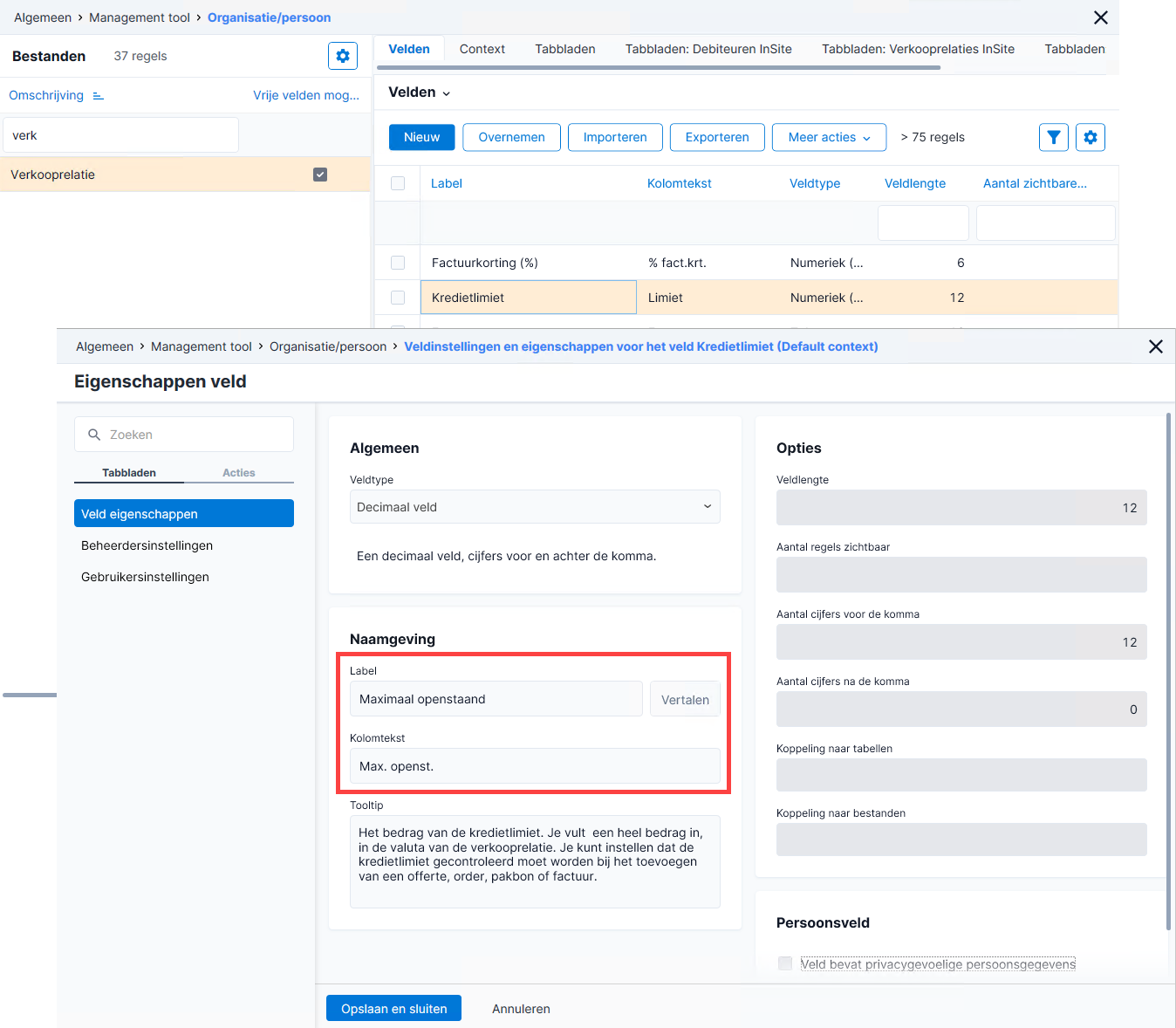Image resolution: width=1176 pixels, height=1028 pixels.
Task: Tick the Factuurkorting (%) row checkbox
Action: tap(398, 263)
